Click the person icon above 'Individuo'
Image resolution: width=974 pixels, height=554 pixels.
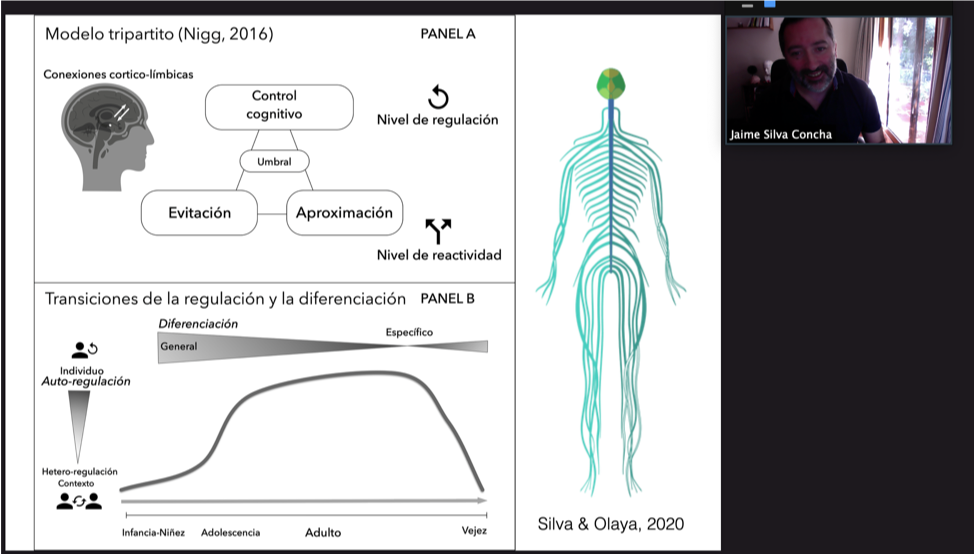click(x=84, y=350)
